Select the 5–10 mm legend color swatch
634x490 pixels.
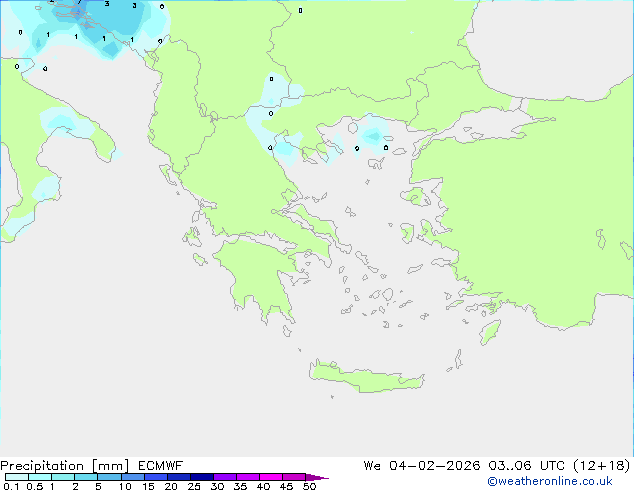click(109, 477)
